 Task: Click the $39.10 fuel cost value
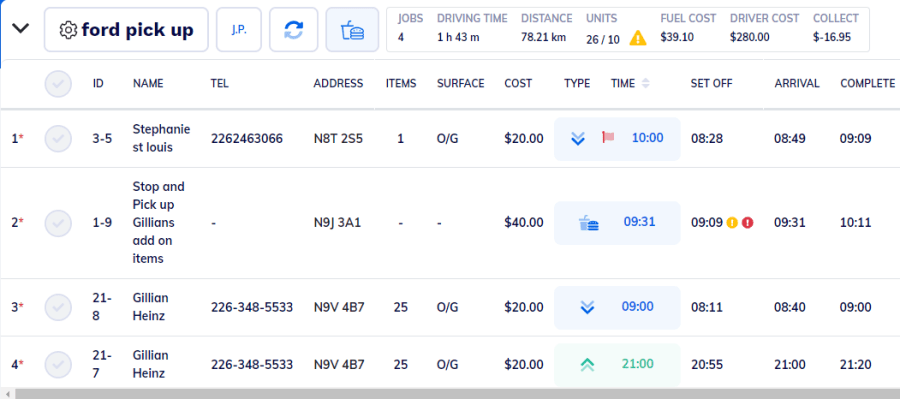tap(677, 38)
